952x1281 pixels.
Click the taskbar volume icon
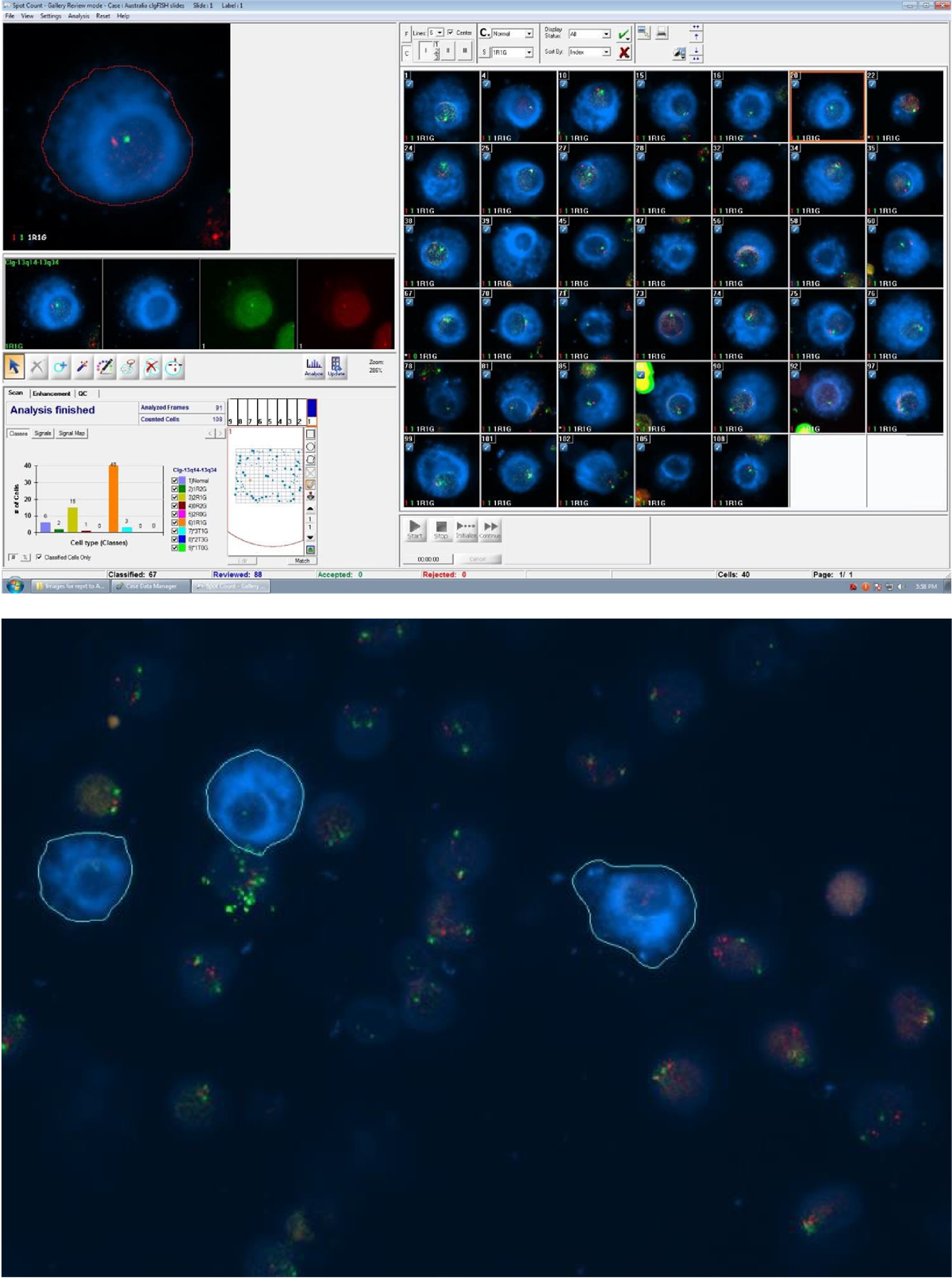click(900, 587)
